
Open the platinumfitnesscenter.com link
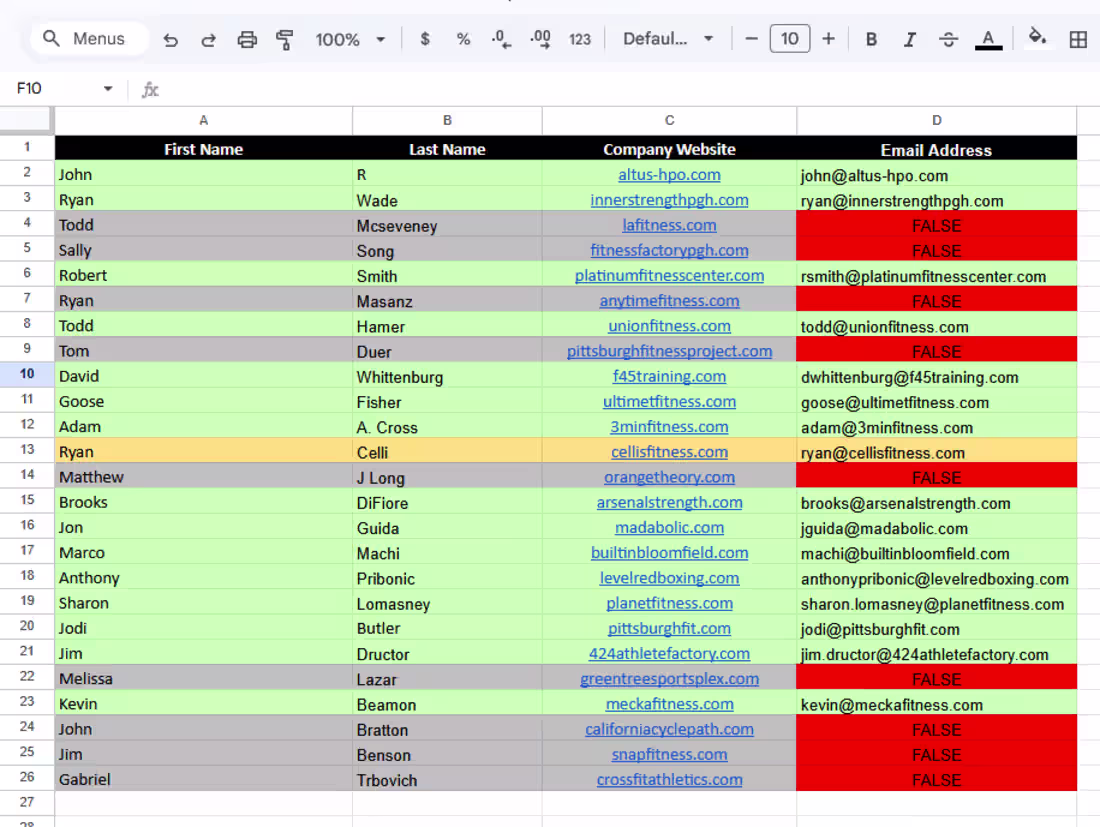click(669, 276)
